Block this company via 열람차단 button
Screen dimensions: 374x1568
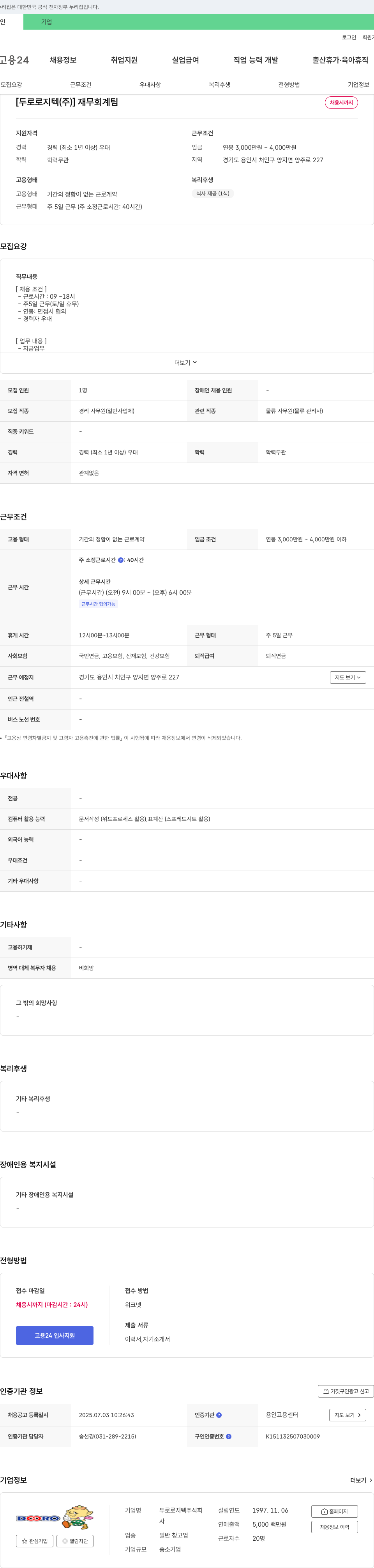point(75,1541)
